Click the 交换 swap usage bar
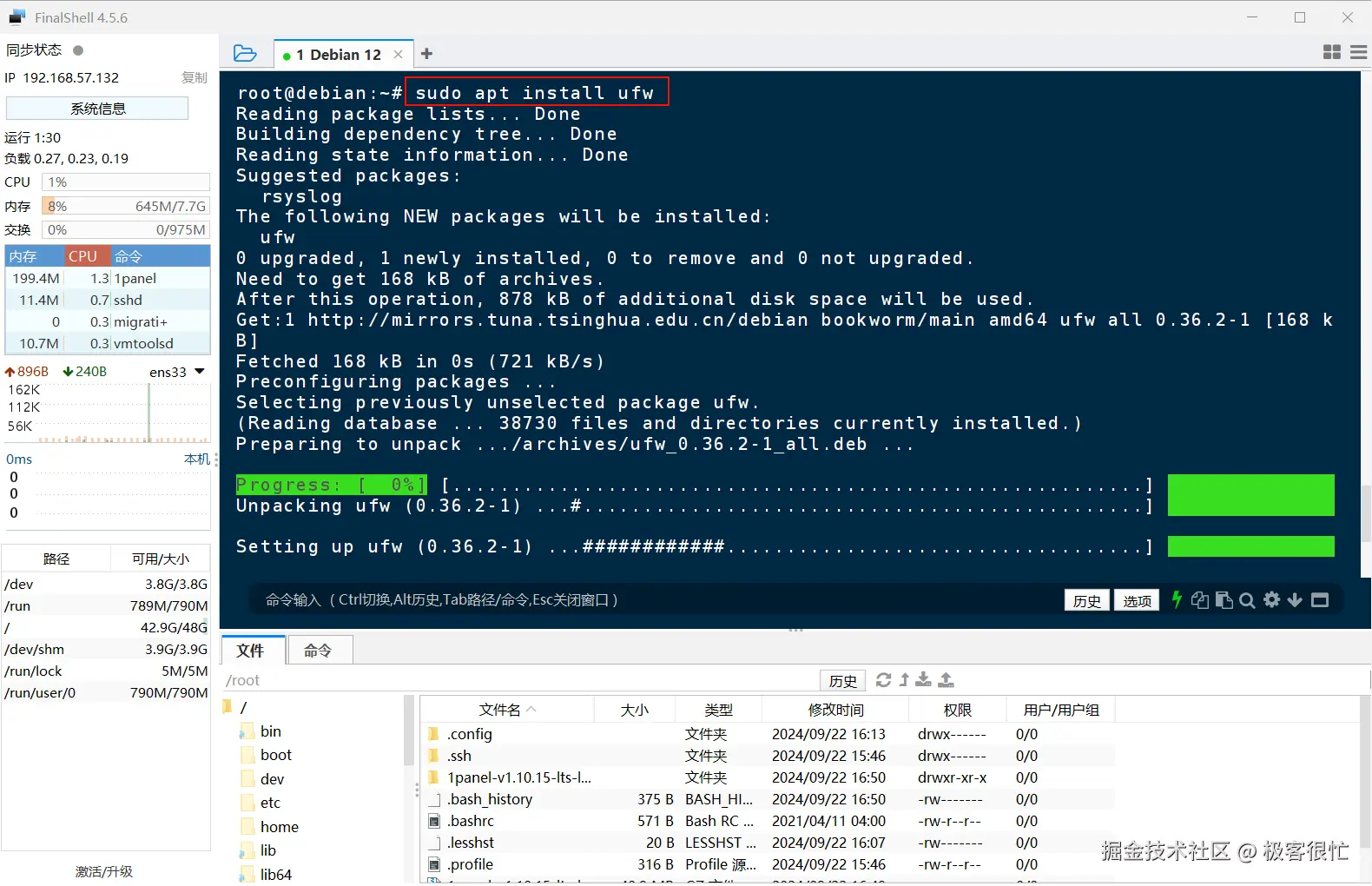The width and height of the screenshot is (1372, 886). tap(126, 229)
